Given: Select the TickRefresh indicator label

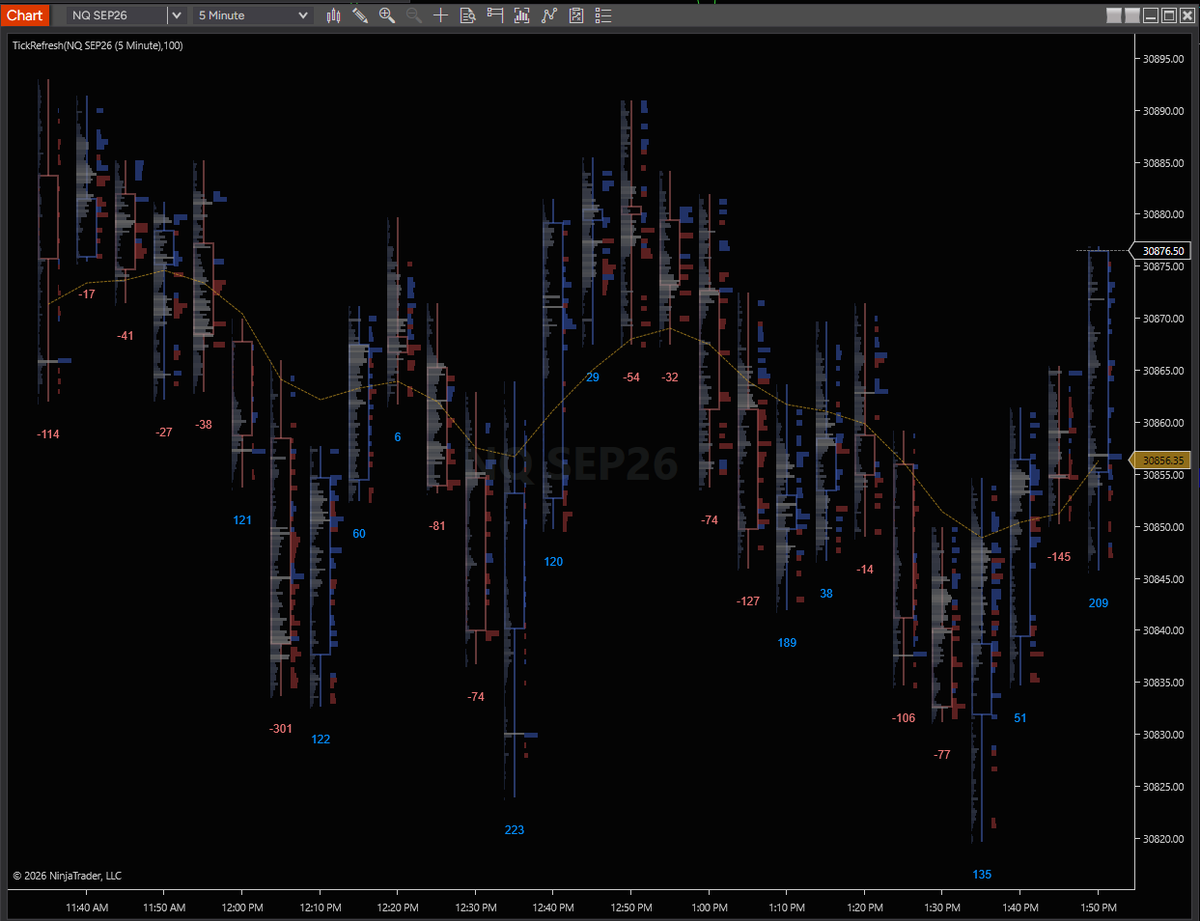Looking at the screenshot, I should click(97, 45).
